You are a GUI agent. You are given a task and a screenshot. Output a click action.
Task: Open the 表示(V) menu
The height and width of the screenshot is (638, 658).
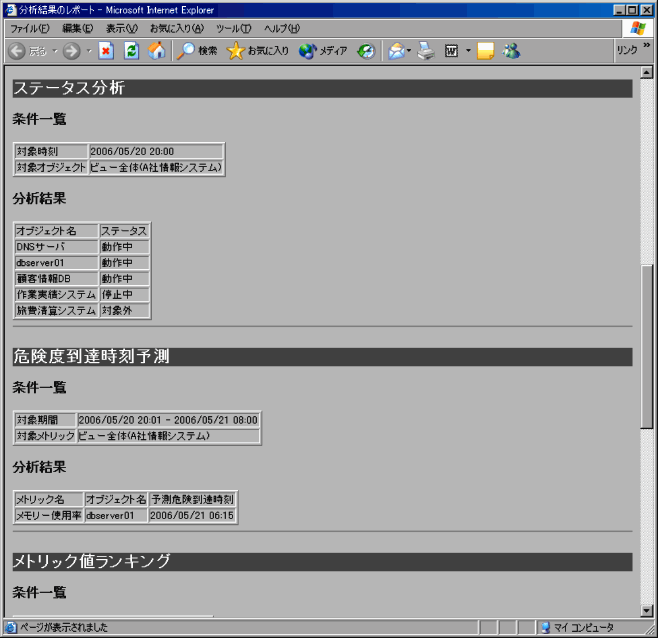coord(122,29)
